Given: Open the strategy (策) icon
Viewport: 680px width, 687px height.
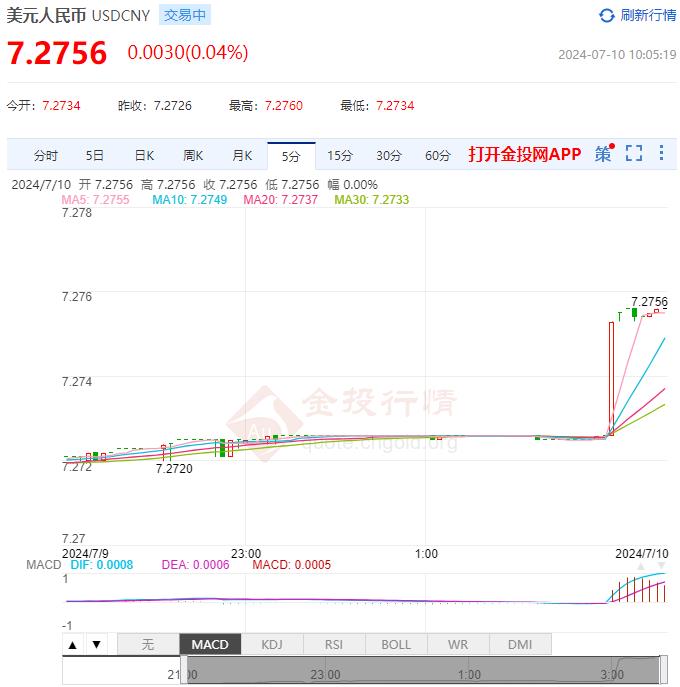Looking at the screenshot, I should click(x=603, y=154).
